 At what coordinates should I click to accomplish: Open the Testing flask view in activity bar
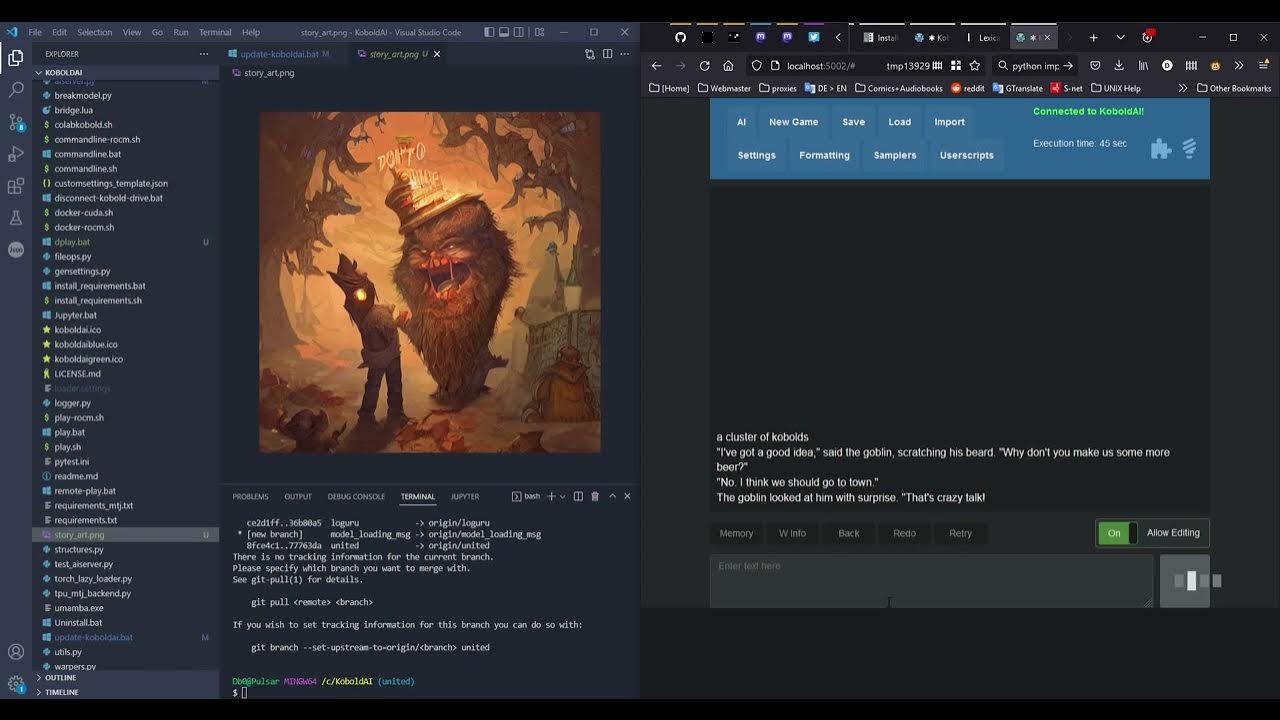[16, 218]
